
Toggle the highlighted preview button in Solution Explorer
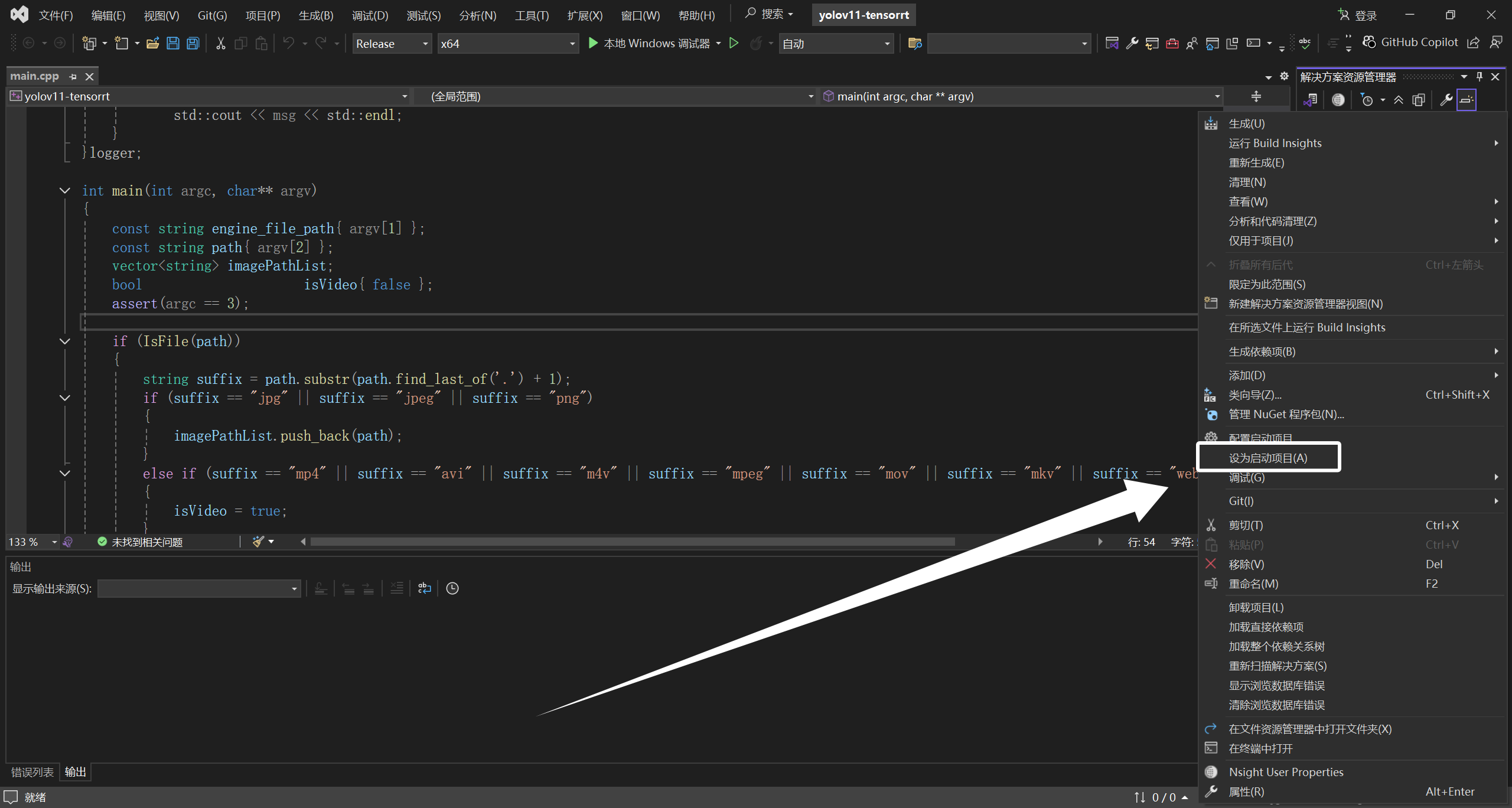point(1467,100)
